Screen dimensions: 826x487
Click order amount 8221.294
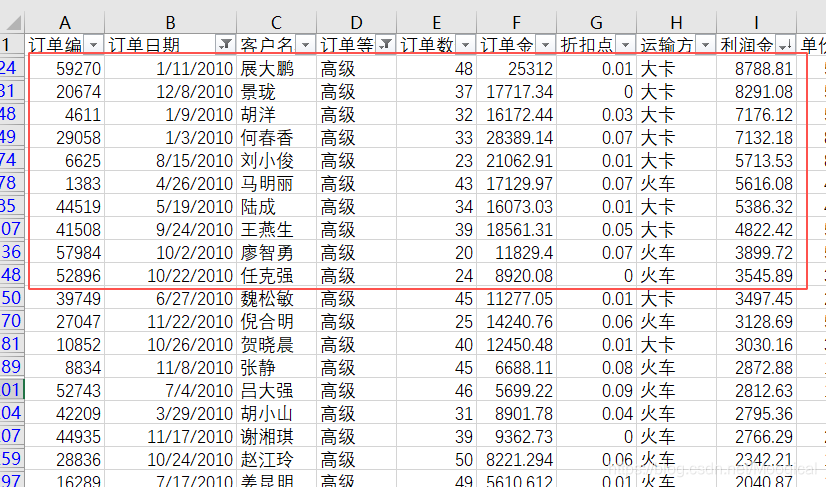pyautogui.click(x=519, y=460)
